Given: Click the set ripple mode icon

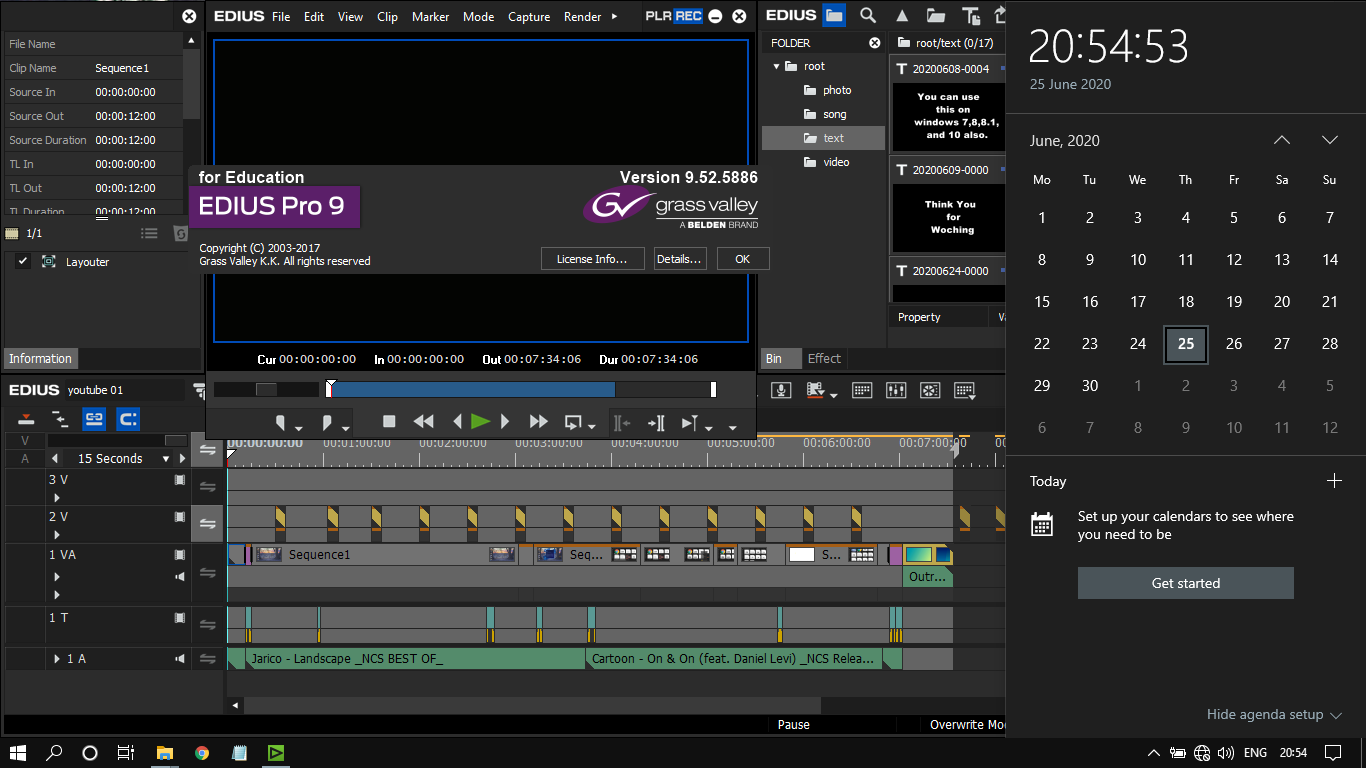Looking at the screenshot, I should [x=60, y=419].
